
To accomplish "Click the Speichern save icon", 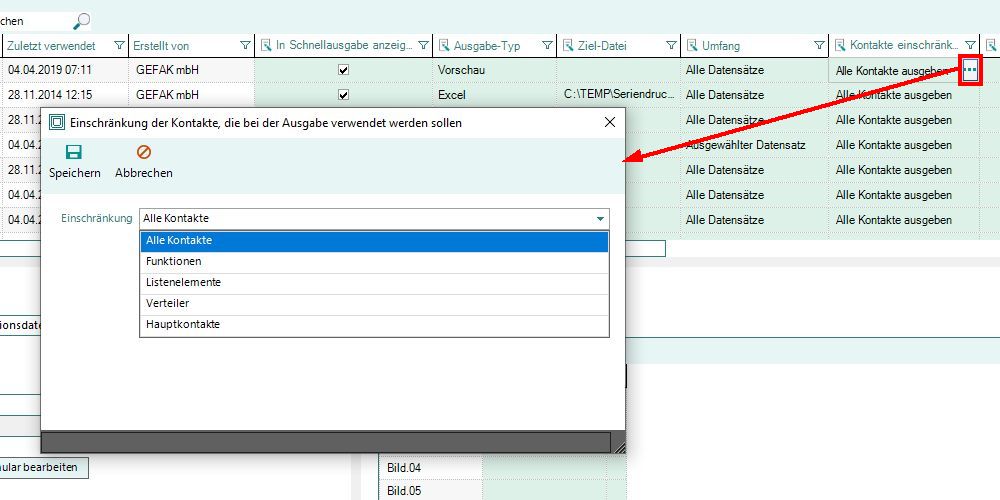I will point(74,153).
